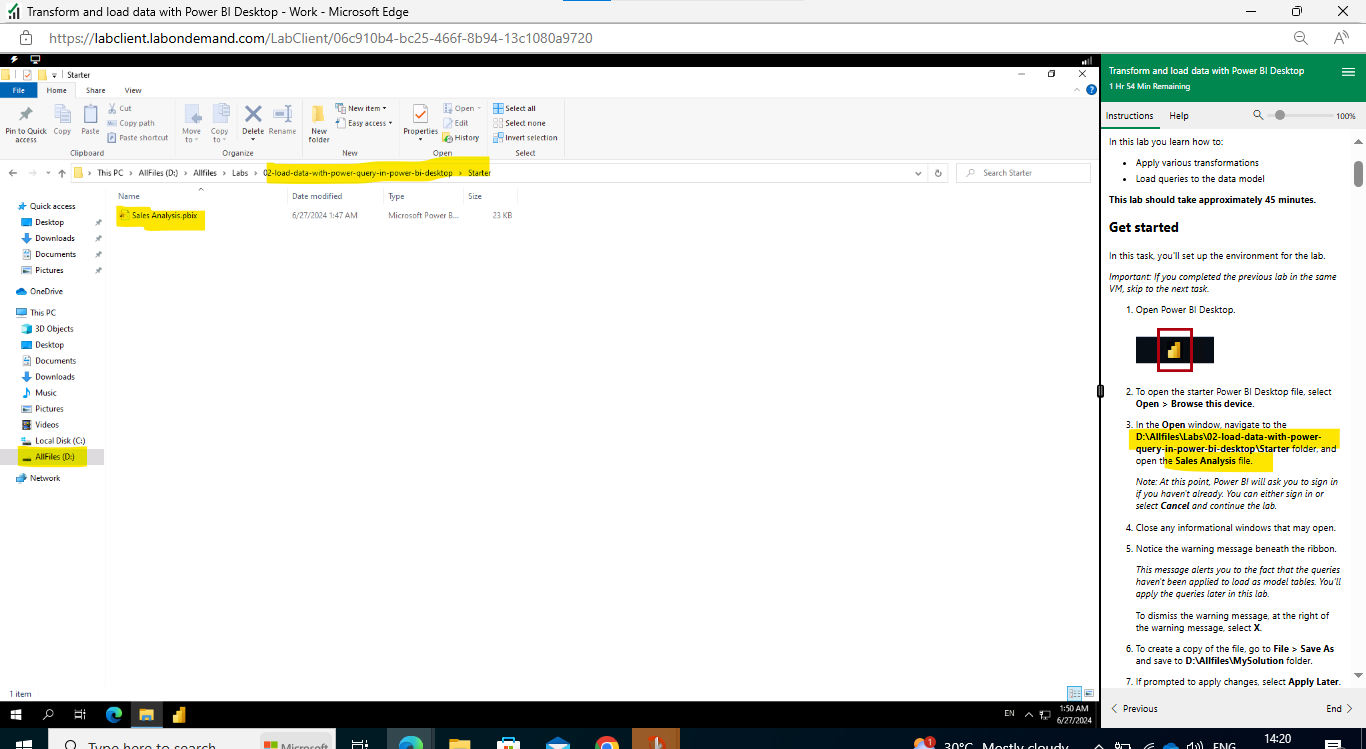The height and width of the screenshot is (749, 1366).
Task: Open Videos folder in navigation pane
Action: (47, 425)
